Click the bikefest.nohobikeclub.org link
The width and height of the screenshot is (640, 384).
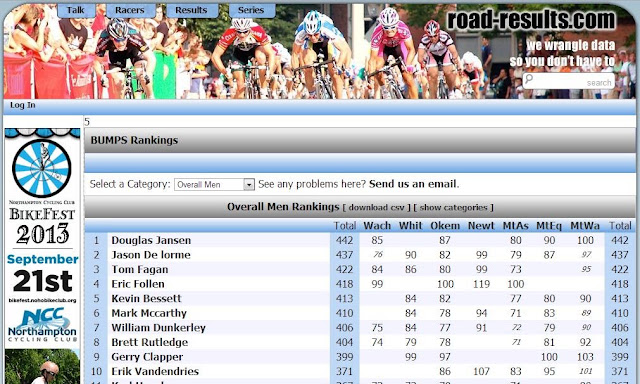(42, 300)
